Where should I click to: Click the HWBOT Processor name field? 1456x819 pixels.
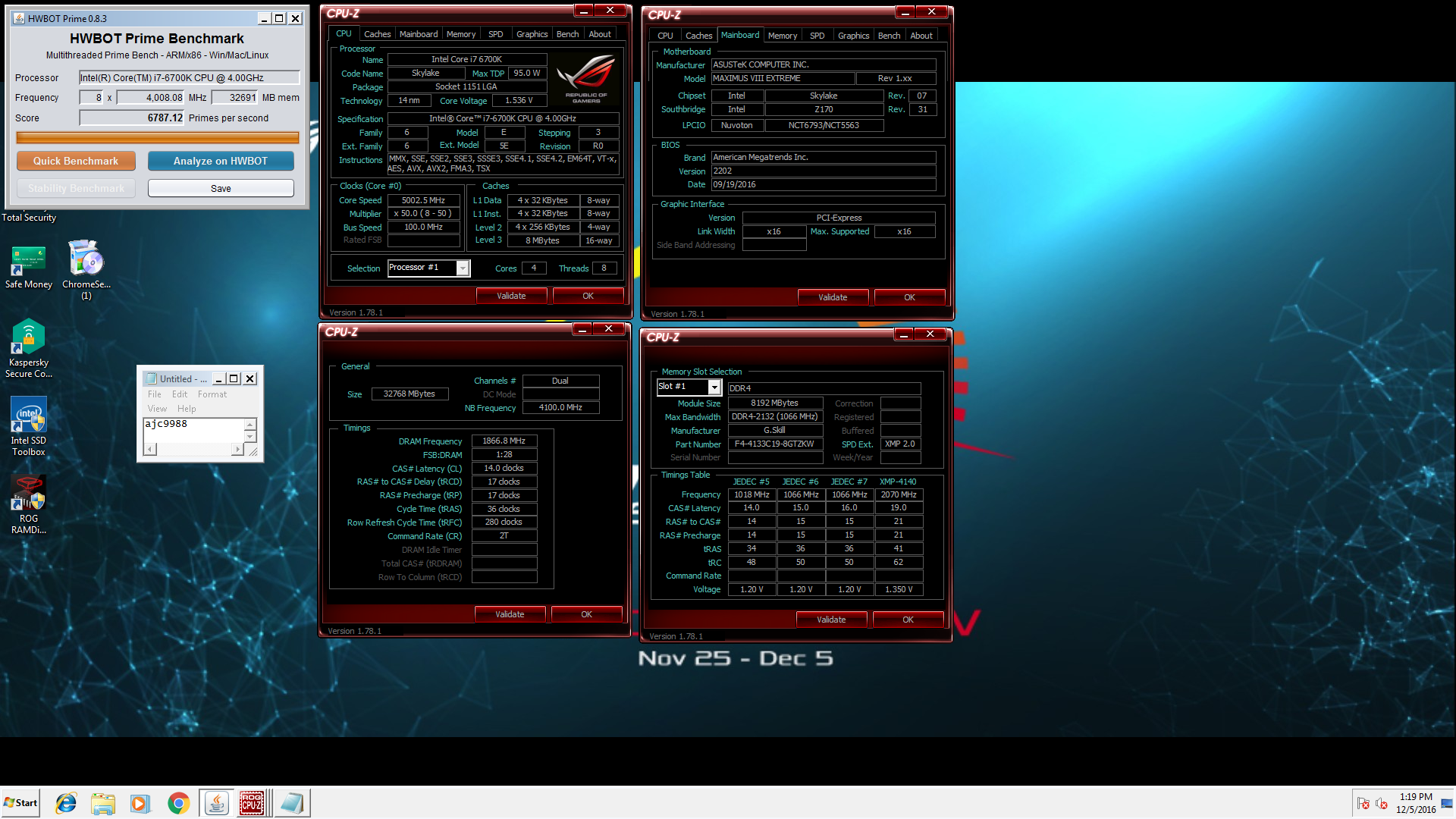(190, 77)
